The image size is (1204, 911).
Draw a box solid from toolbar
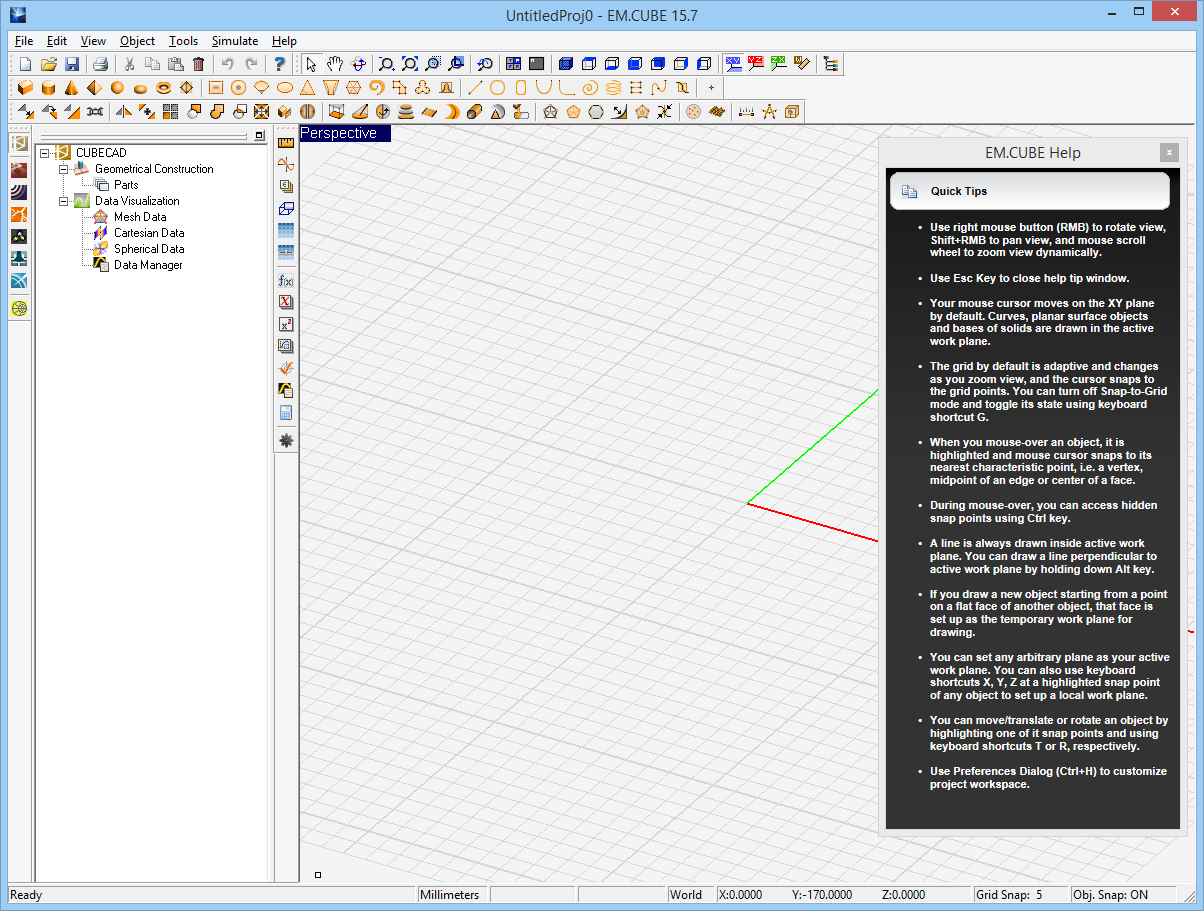[x=25, y=88]
